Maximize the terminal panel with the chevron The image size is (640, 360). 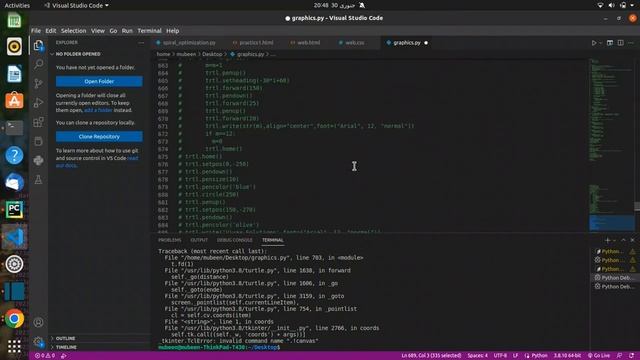coord(623,240)
